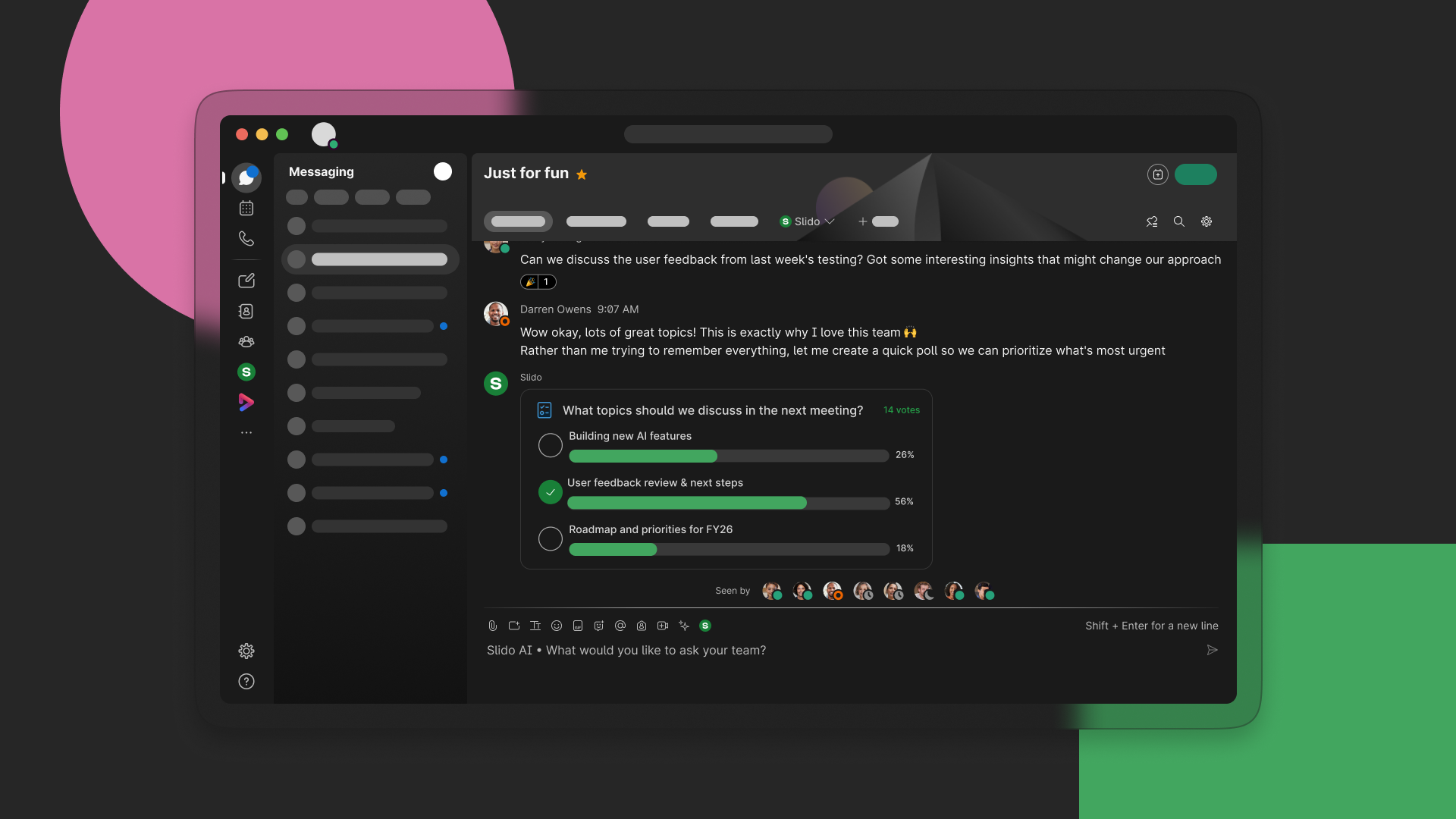Open the emoji picker in composer
Viewport: 1456px width, 819px height.
point(557,626)
